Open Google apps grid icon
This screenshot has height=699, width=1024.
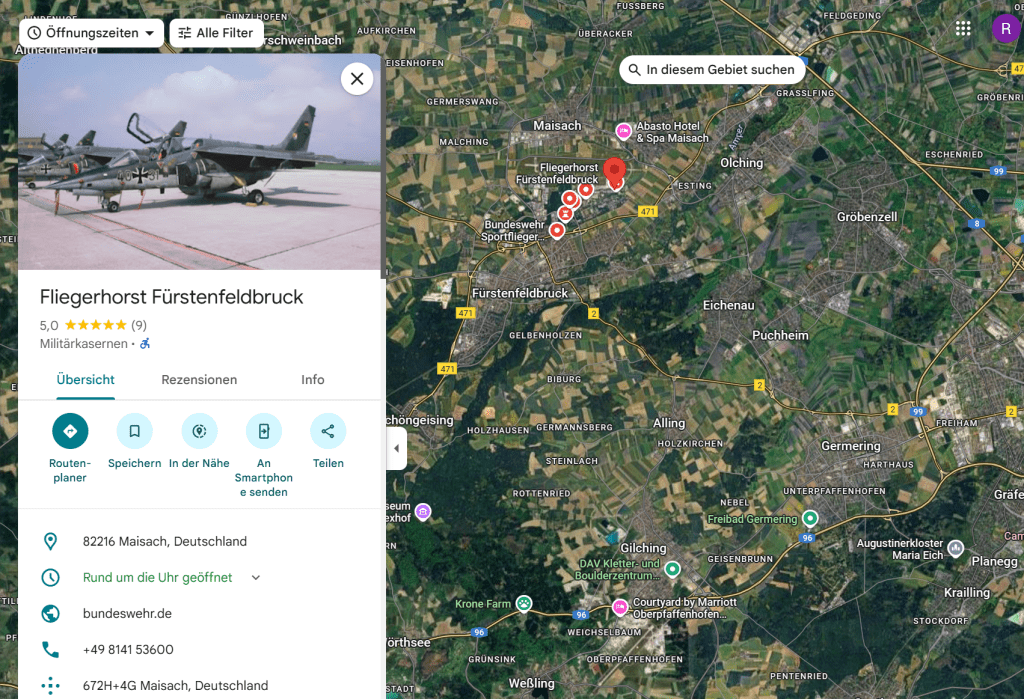point(963,29)
